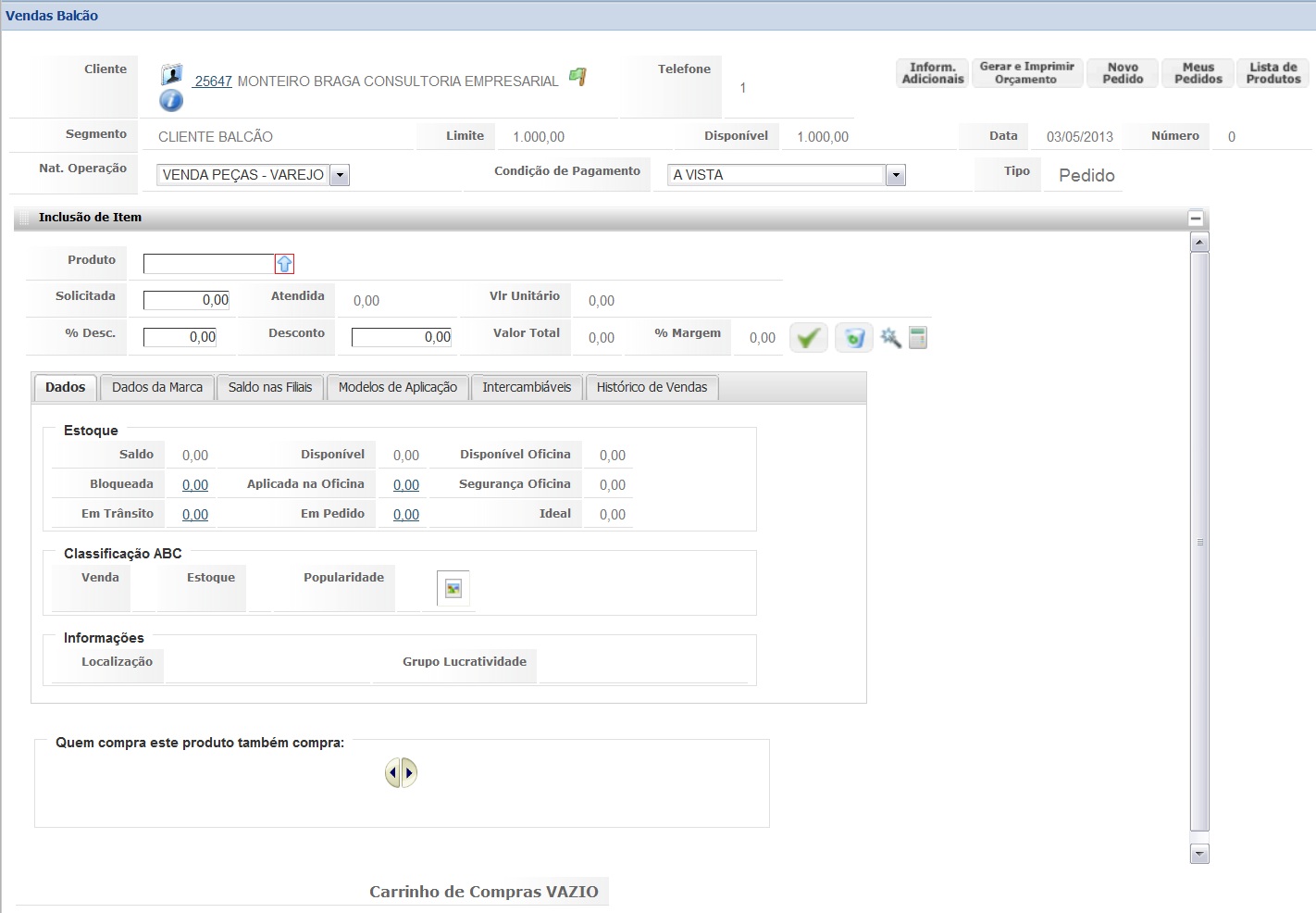
Task: Click the Disponível Oficina label
Action: point(515,455)
